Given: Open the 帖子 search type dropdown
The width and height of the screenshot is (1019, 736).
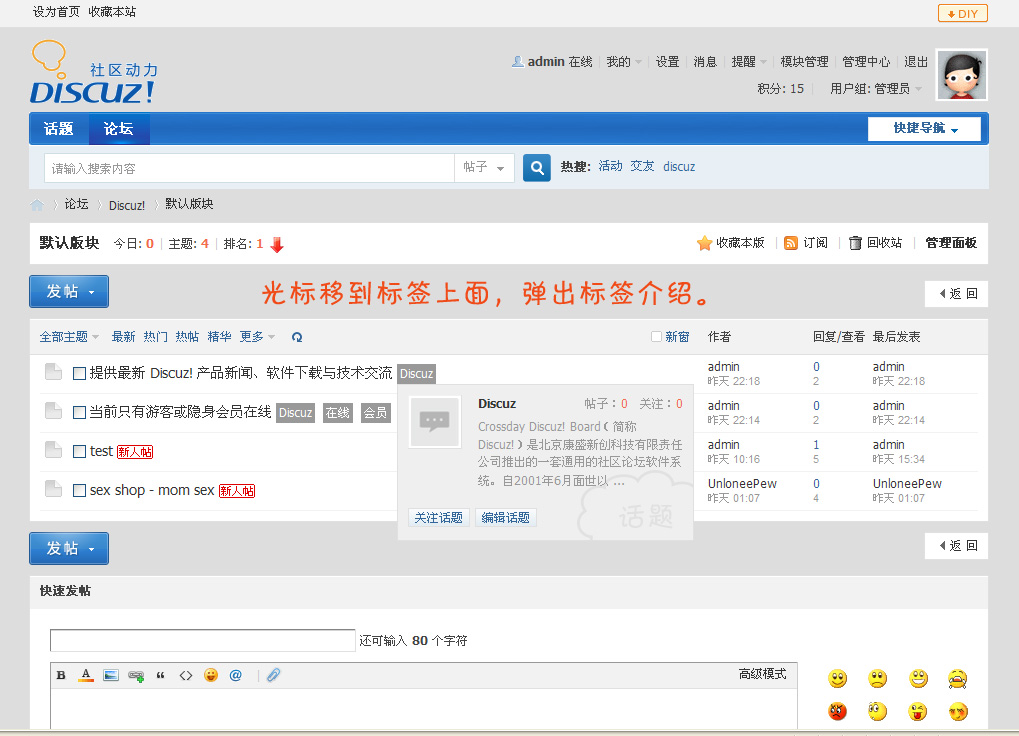Looking at the screenshot, I should (484, 168).
